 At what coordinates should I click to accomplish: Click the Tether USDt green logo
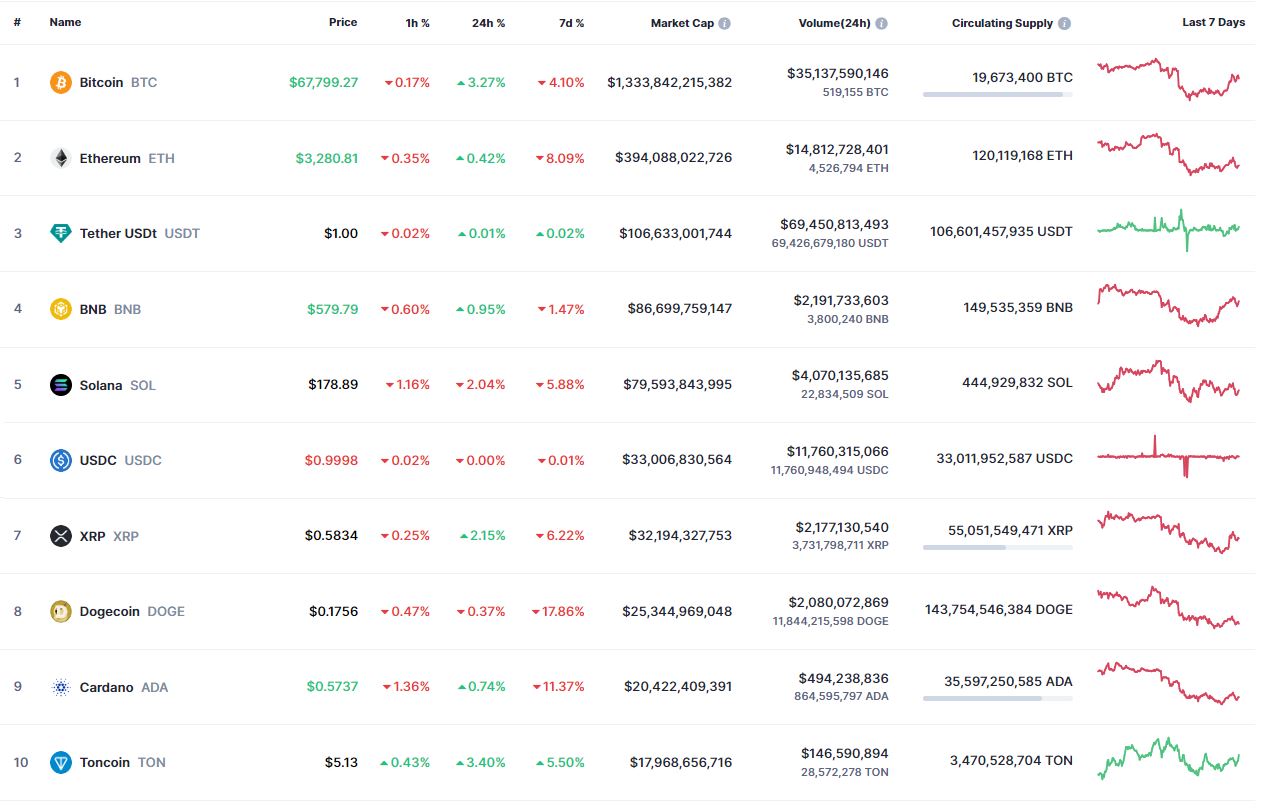(x=61, y=233)
